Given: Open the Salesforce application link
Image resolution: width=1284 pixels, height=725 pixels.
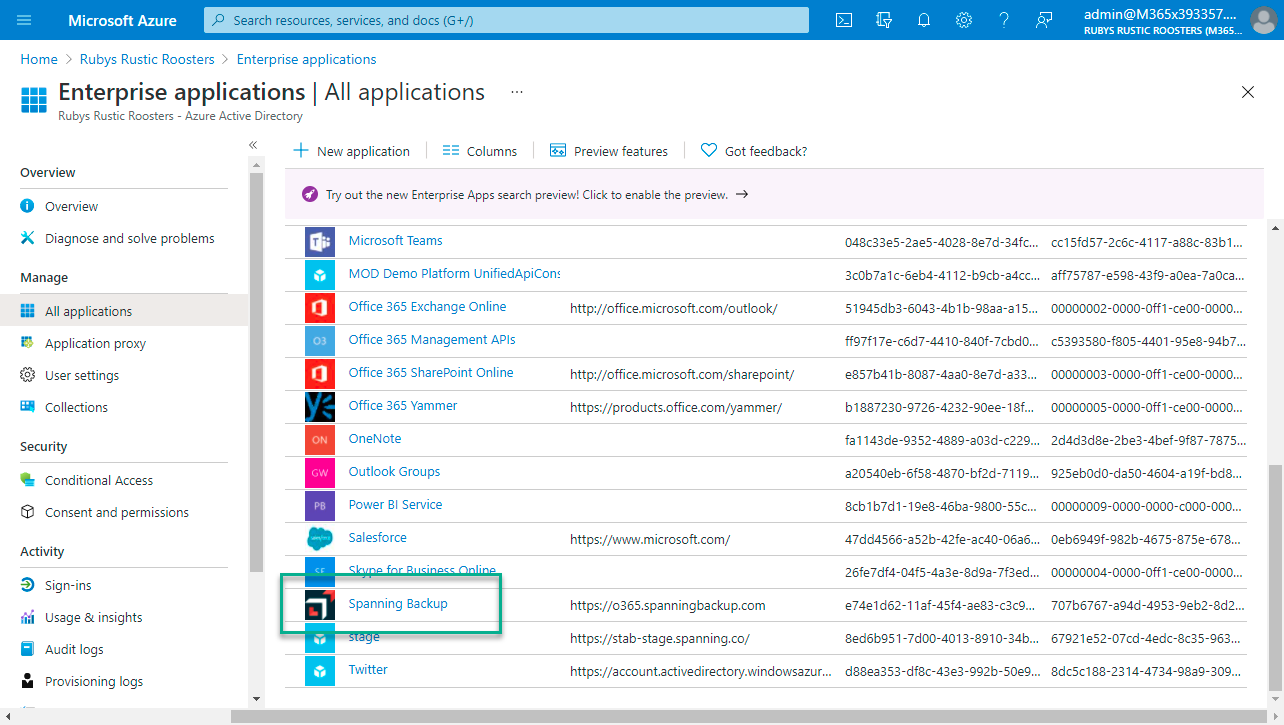Looking at the screenshot, I should [x=377, y=537].
